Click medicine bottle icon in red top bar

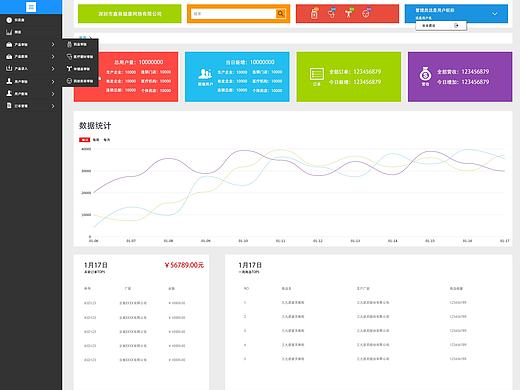pyautogui.click(x=315, y=13)
